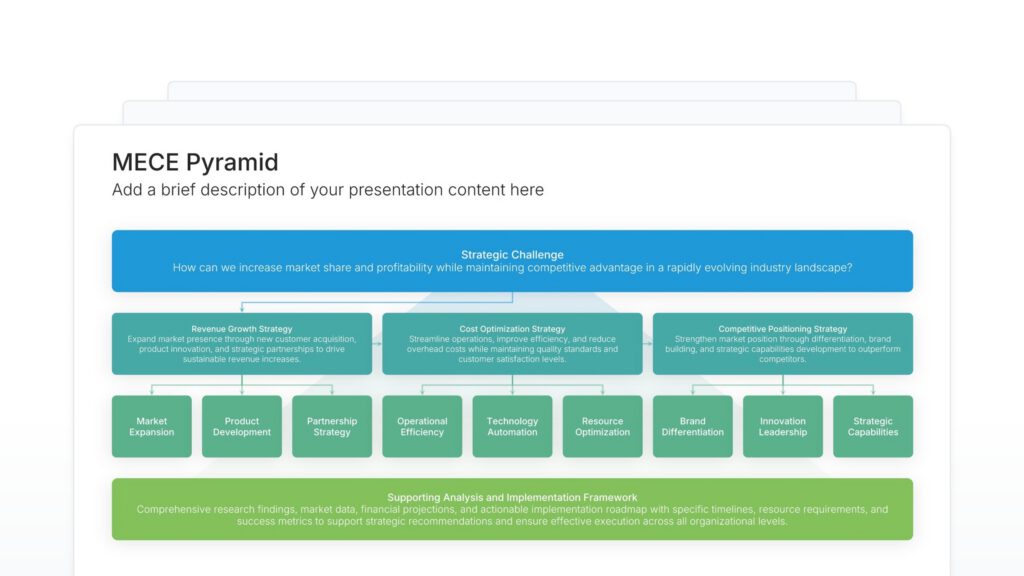Image resolution: width=1024 pixels, height=576 pixels.
Task: Click the Market Expansion box
Action: click(152, 427)
